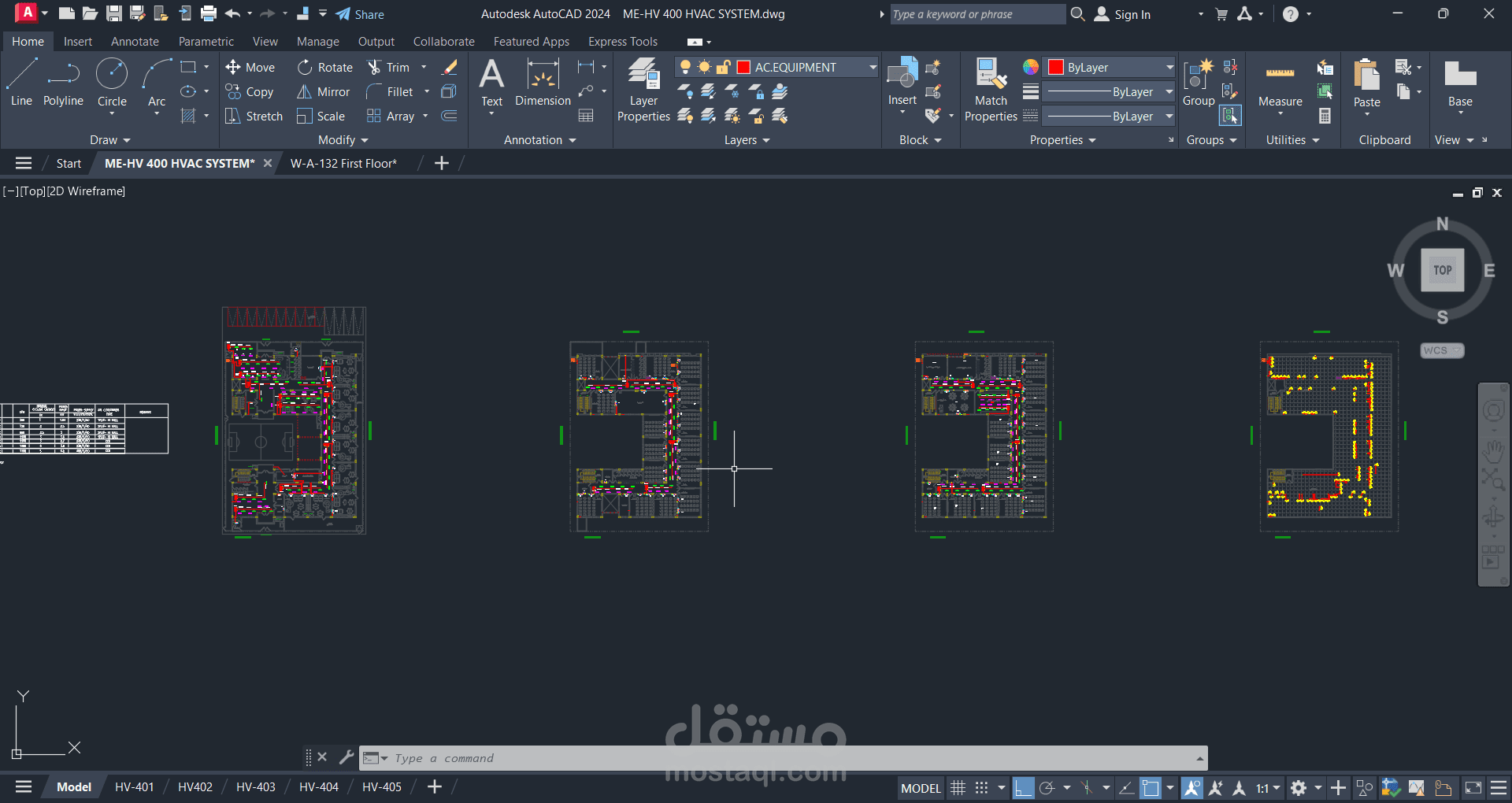Viewport: 1512px width, 803px height.
Task: Open the Quick Calculator
Action: 1325,117
